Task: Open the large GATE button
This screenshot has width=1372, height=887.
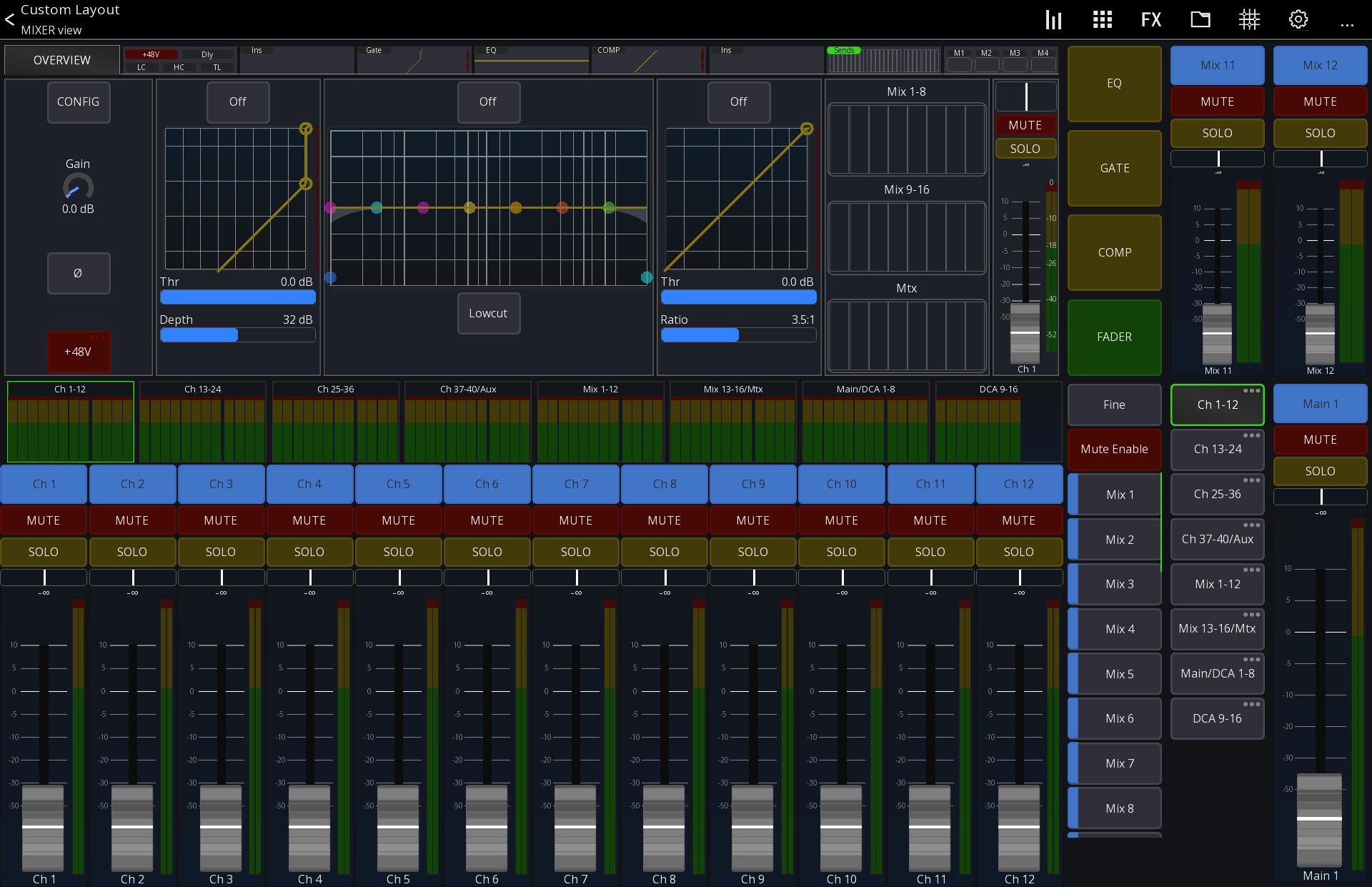Action: tap(1115, 168)
